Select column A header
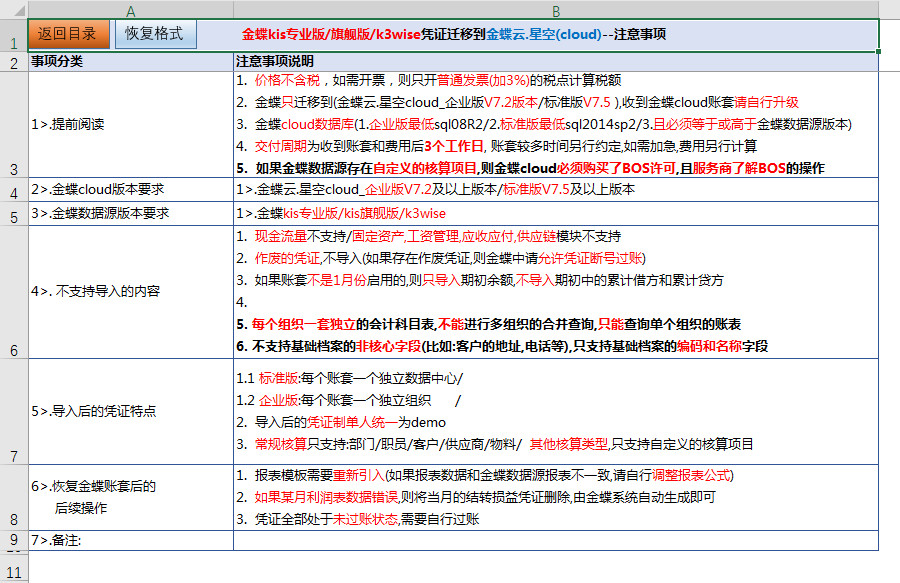Viewport: 900px width, 583px height. pos(130,9)
